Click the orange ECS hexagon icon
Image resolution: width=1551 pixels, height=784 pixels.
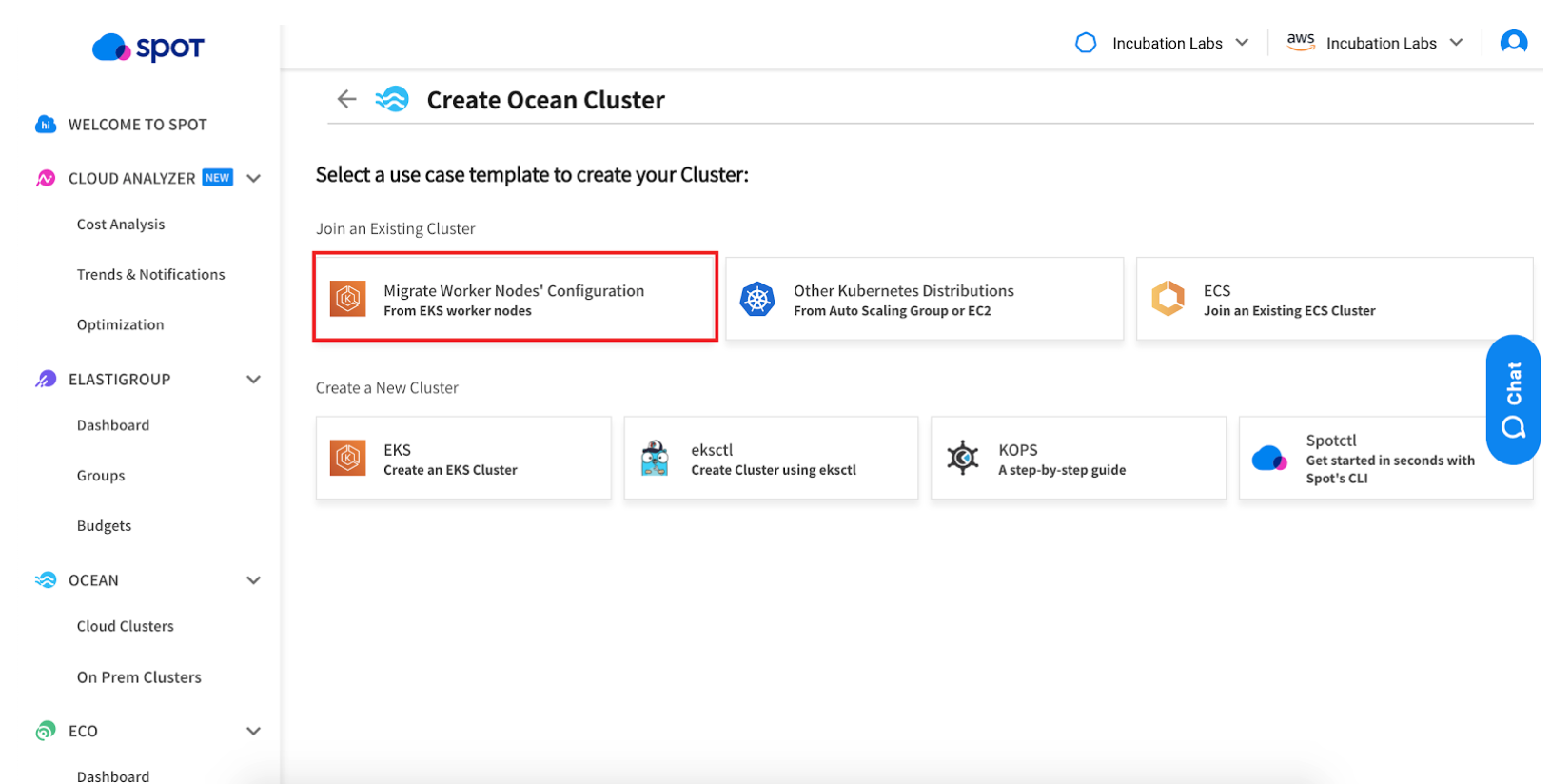[x=1168, y=300]
